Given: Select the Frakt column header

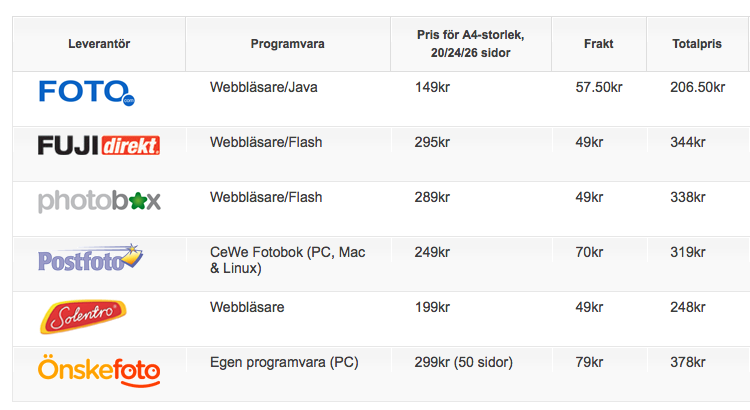Looking at the screenshot, I should click(x=598, y=44).
